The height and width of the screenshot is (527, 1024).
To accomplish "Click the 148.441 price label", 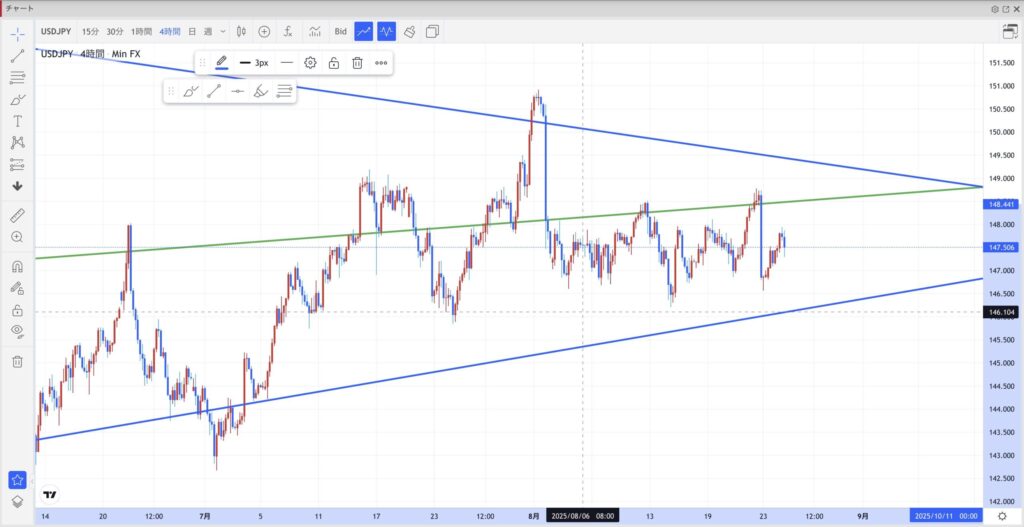I will (x=1000, y=204).
